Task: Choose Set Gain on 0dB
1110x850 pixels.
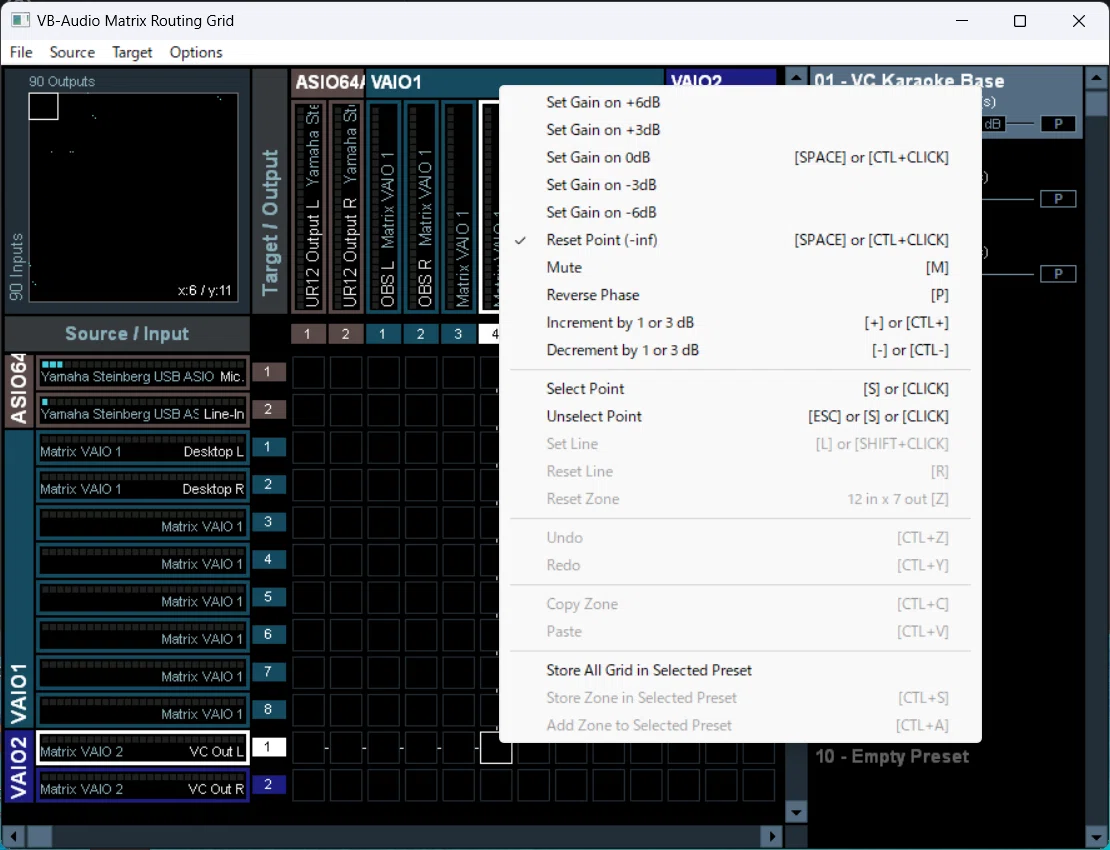Action: [x=740, y=158]
